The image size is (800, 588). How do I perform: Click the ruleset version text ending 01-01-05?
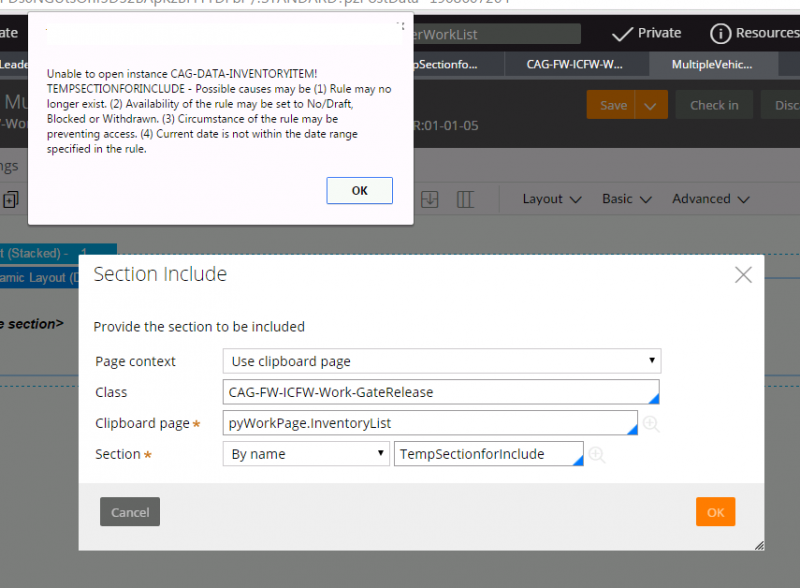pos(446,126)
